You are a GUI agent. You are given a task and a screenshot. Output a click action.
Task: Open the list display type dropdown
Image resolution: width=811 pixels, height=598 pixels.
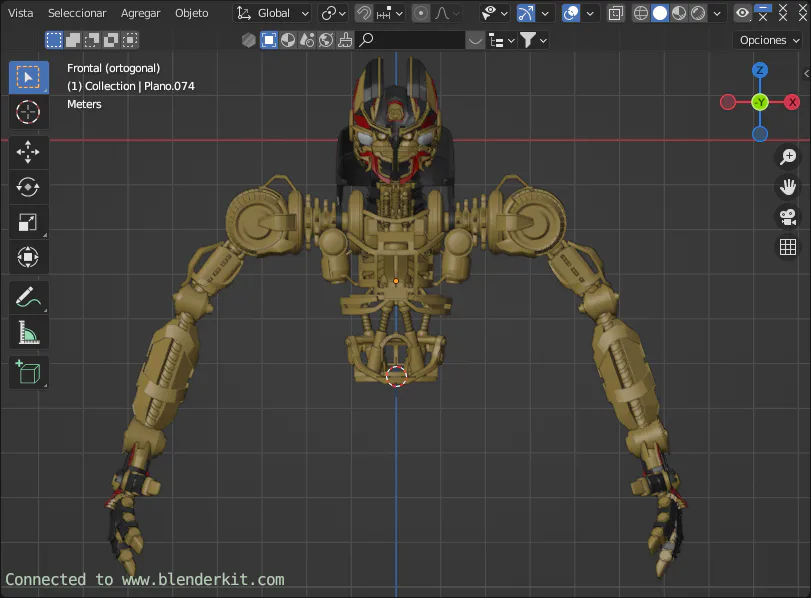point(502,40)
